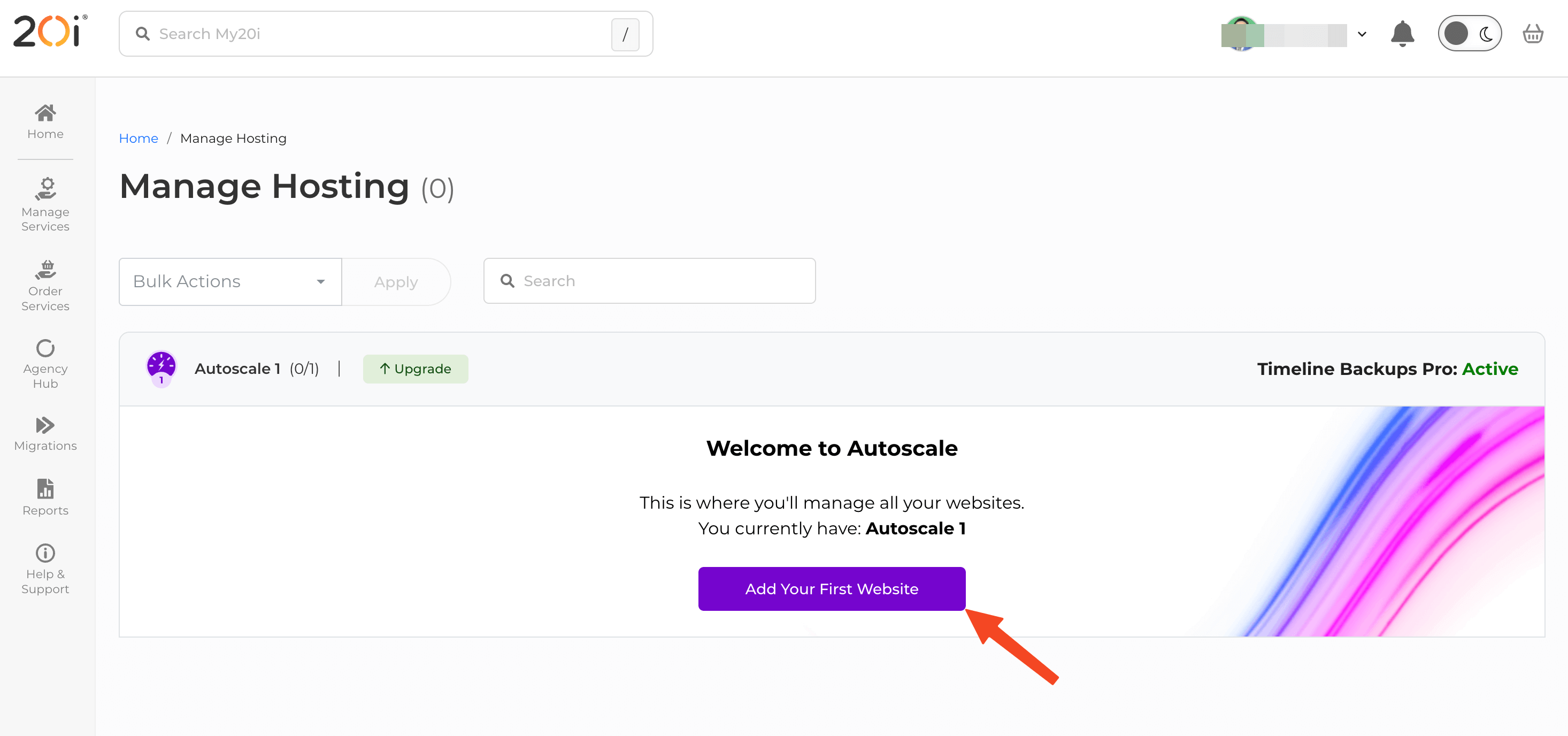Open Reports in sidebar
This screenshot has width=1568, height=736.
point(45,497)
